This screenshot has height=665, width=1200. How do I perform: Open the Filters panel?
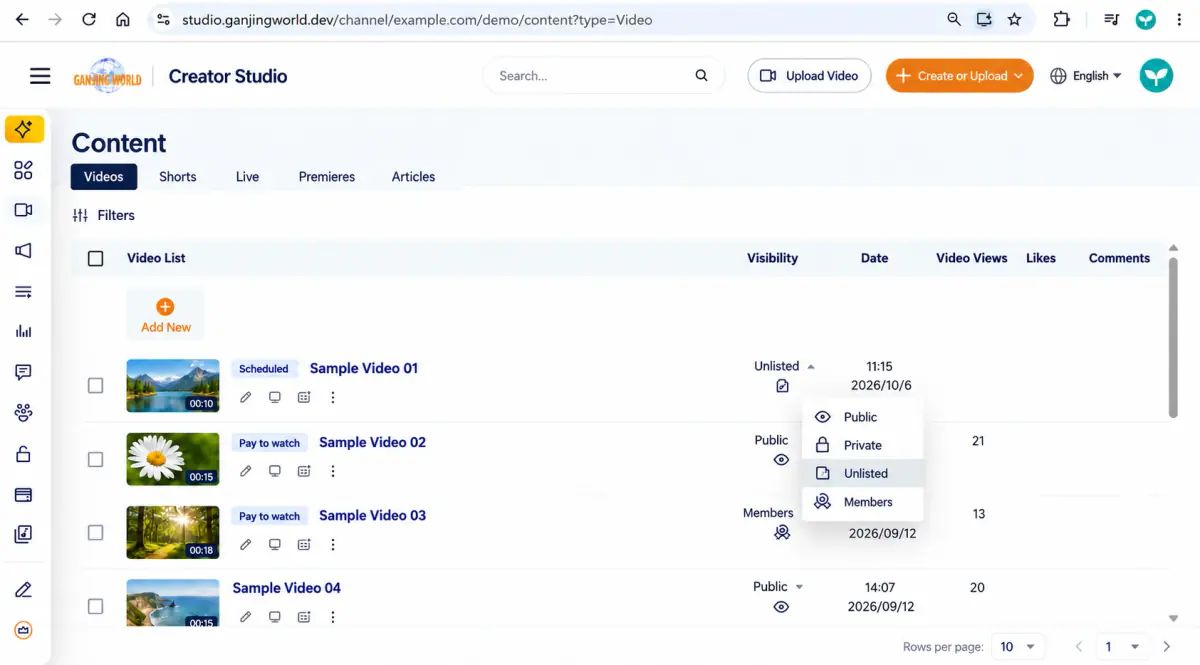(x=104, y=215)
